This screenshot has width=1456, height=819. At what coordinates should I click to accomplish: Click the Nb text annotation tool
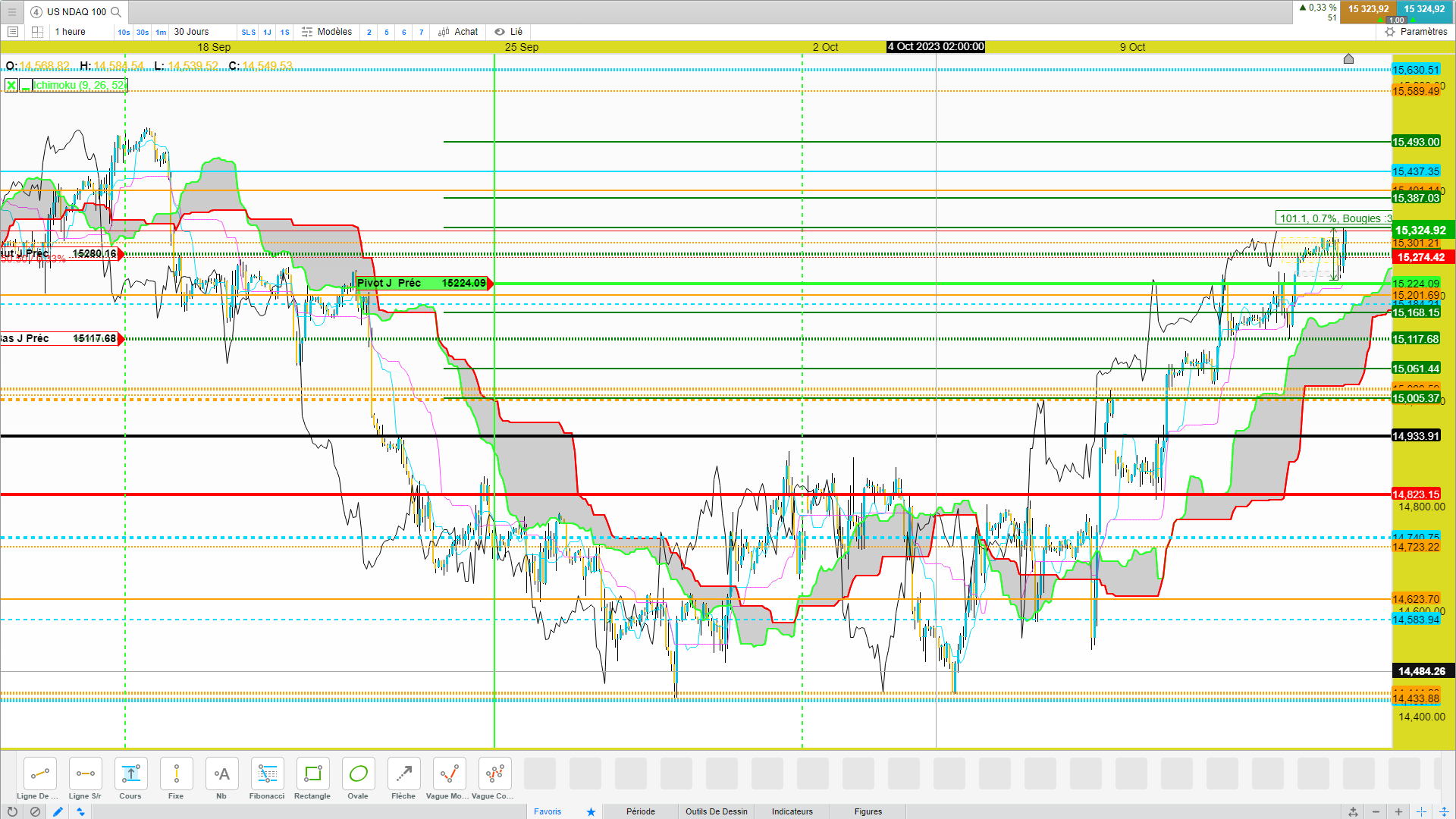click(x=221, y=774)
